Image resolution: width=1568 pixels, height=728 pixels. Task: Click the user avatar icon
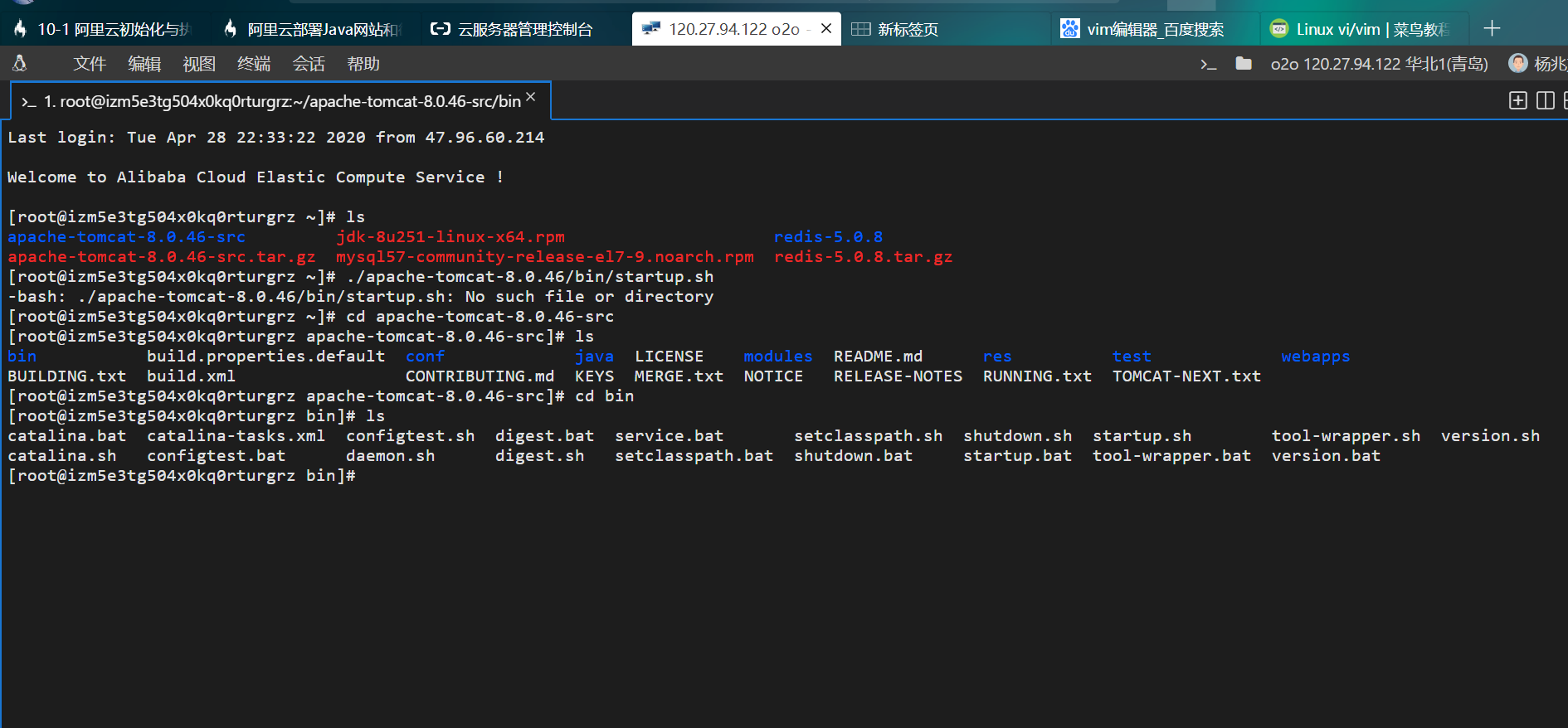click(x=1518, y=63)
